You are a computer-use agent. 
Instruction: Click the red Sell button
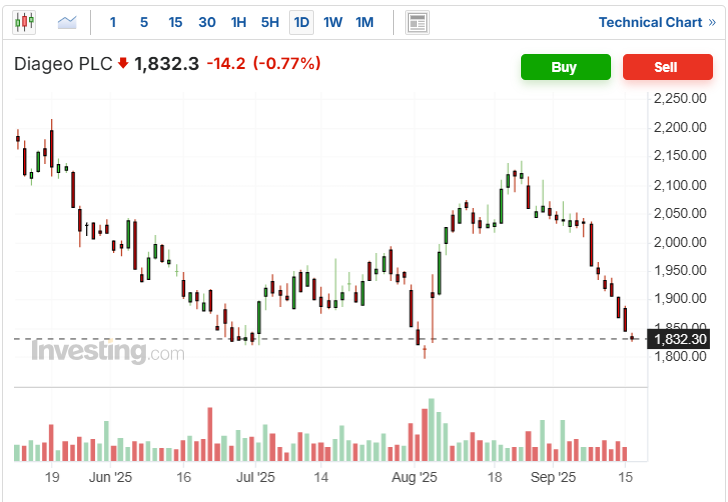pyautogui.click(x=668, y=67)
